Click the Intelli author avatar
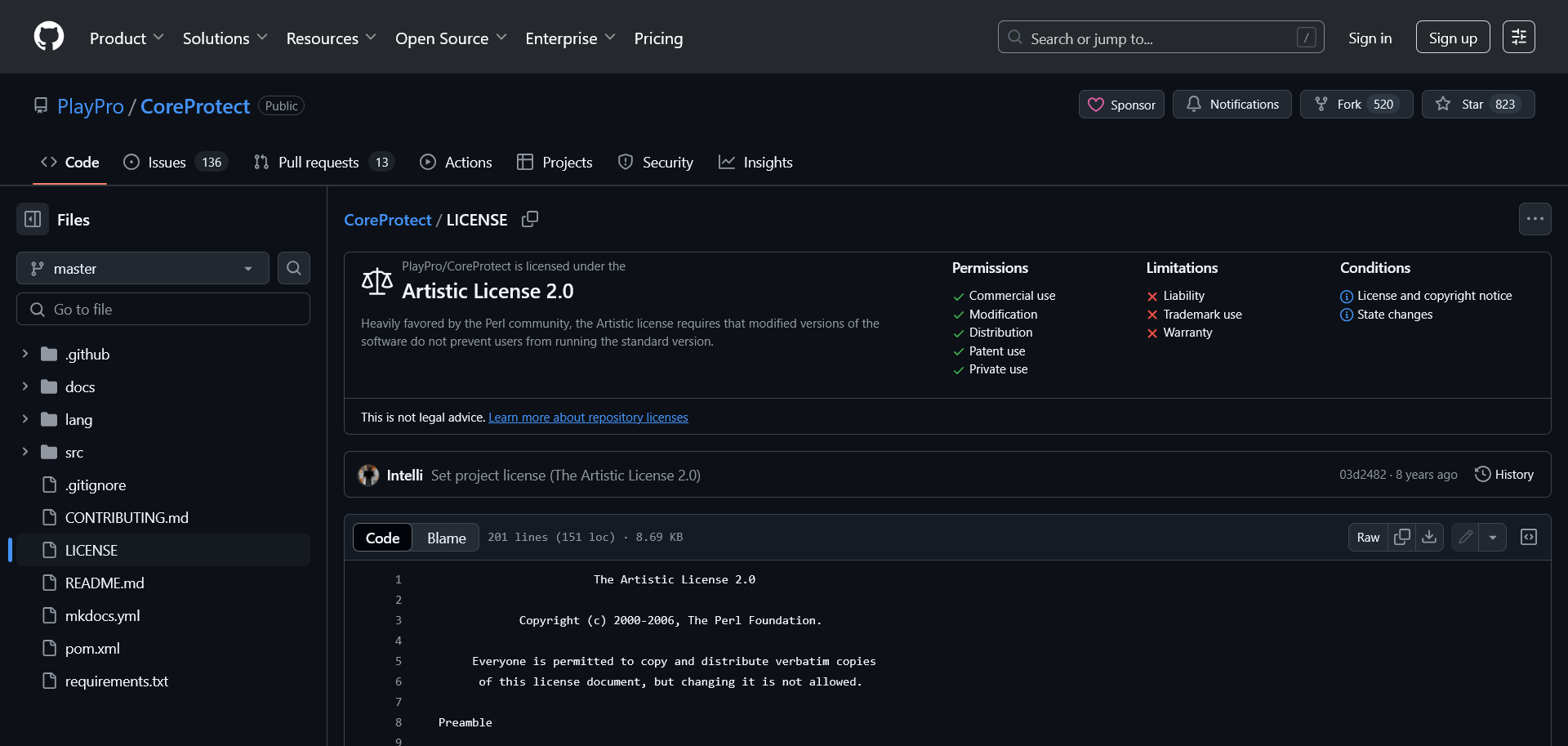This screenshot has height=746, width=1568. pos(368,475)
